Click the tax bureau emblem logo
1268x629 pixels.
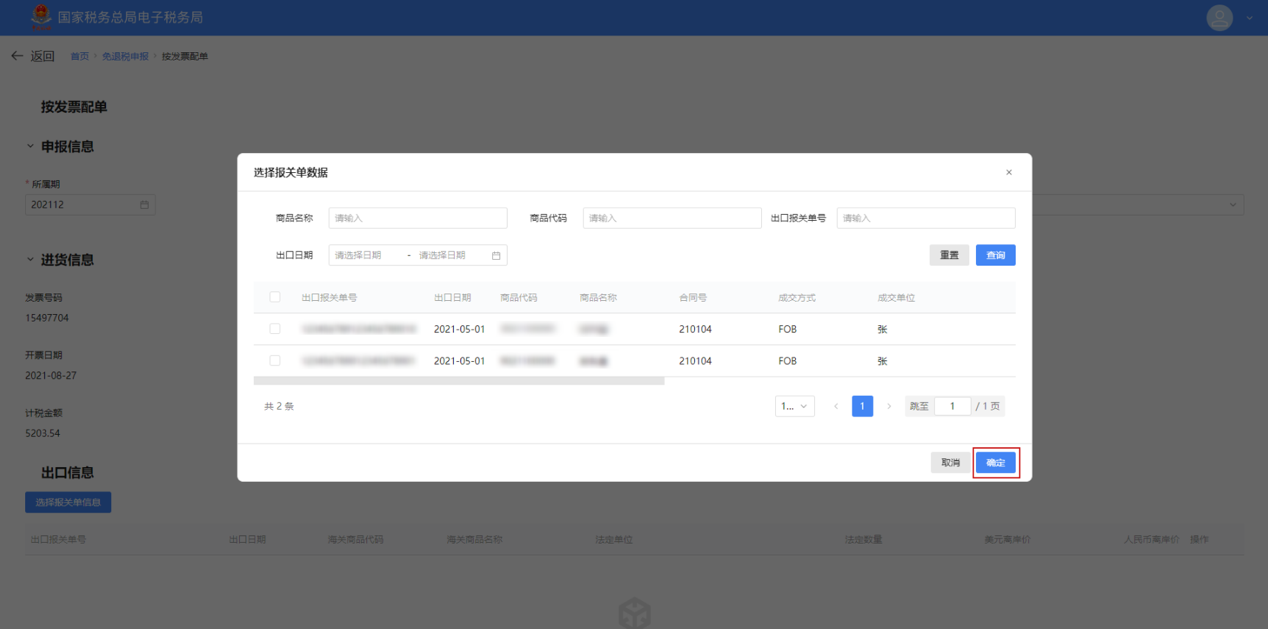click(40, 17)
